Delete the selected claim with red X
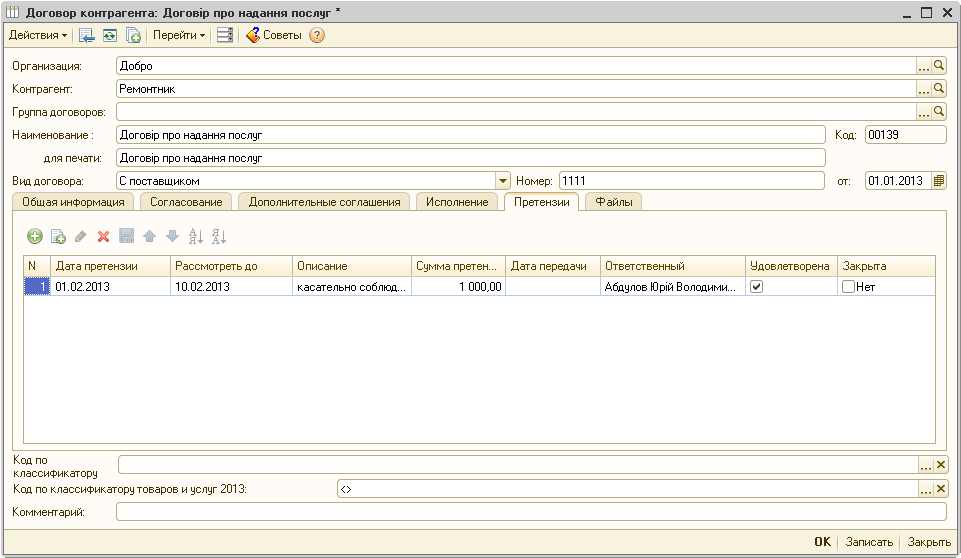 tap(103, 237)
